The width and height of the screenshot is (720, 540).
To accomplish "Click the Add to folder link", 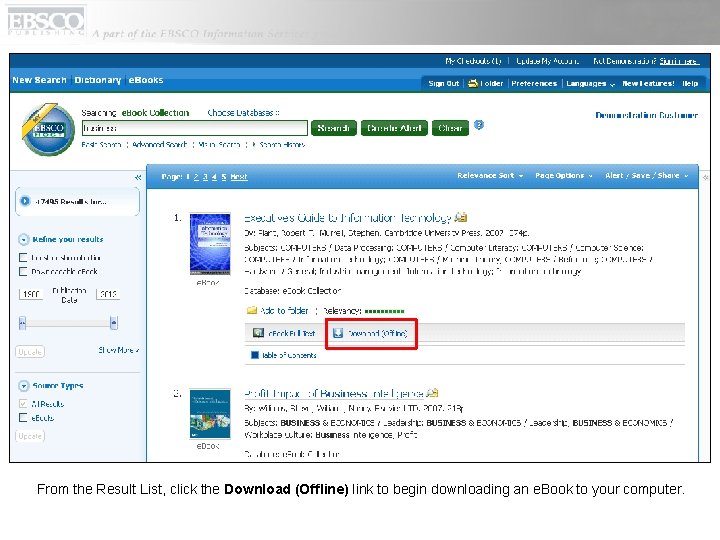I will pyautogui.click(x=284, y=311).
